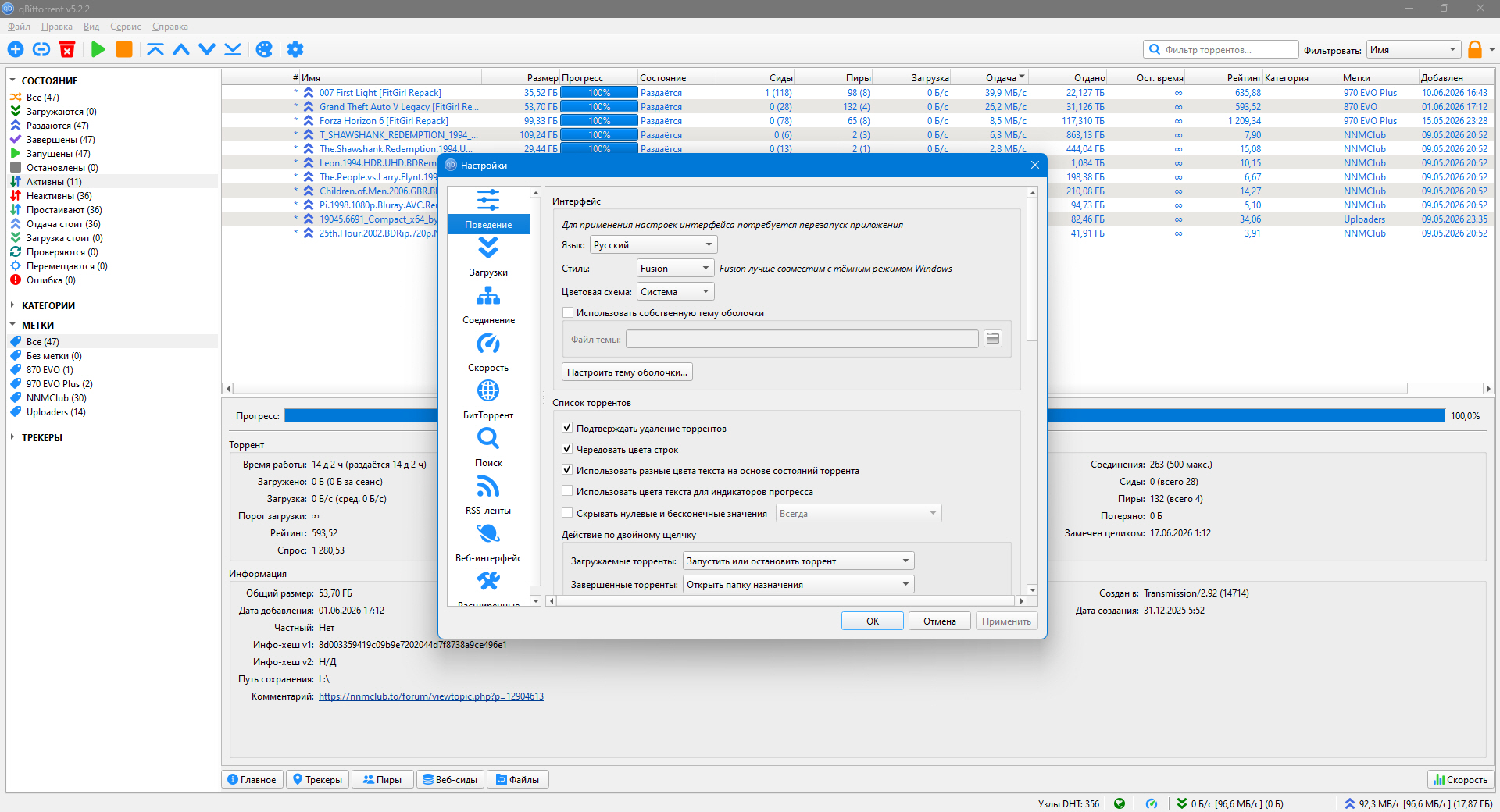The image size is (1500, 812).
Task: Move torrent to top of queue icon
Action: 155,49
